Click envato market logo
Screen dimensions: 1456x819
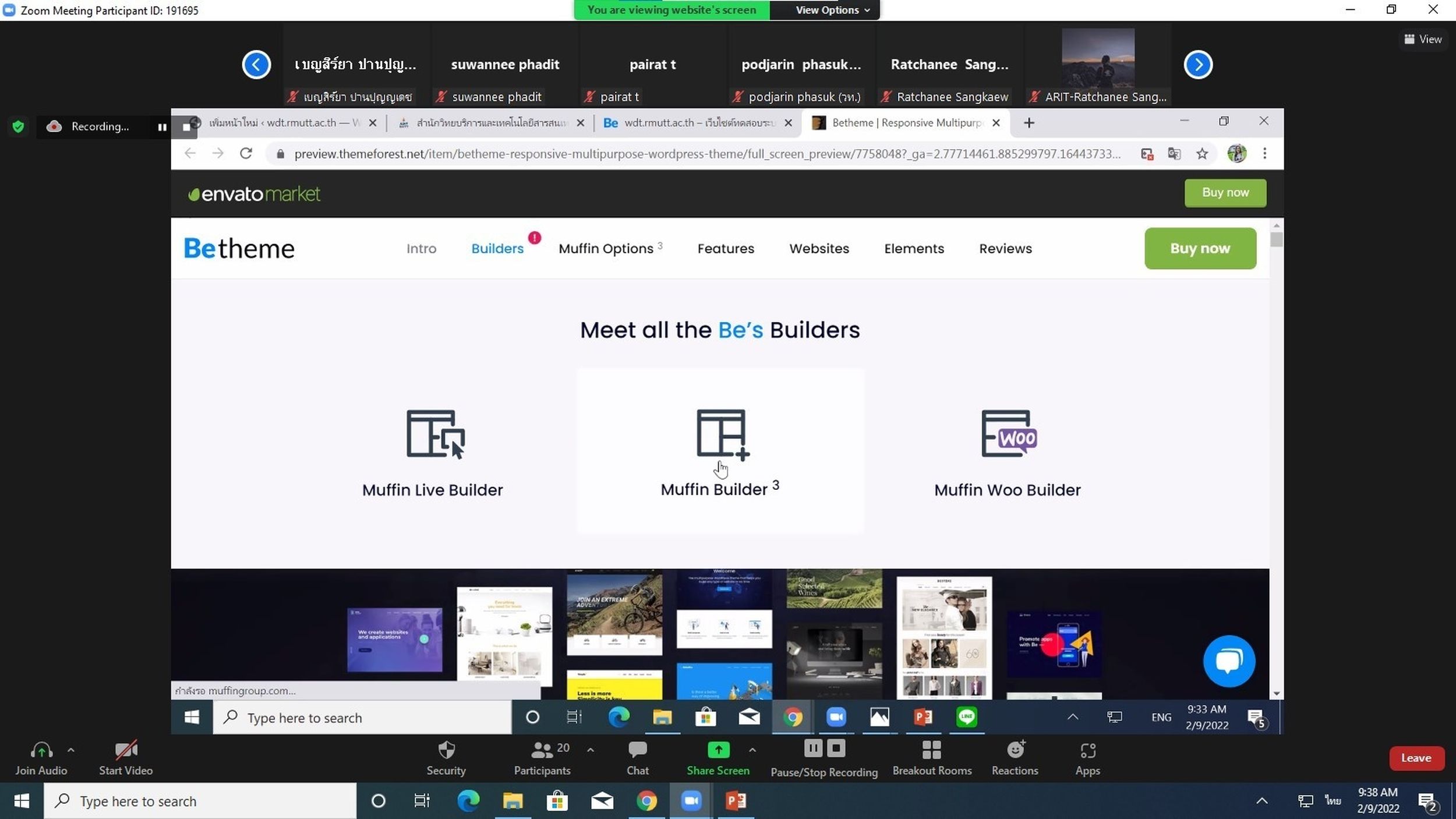[254, 193]
